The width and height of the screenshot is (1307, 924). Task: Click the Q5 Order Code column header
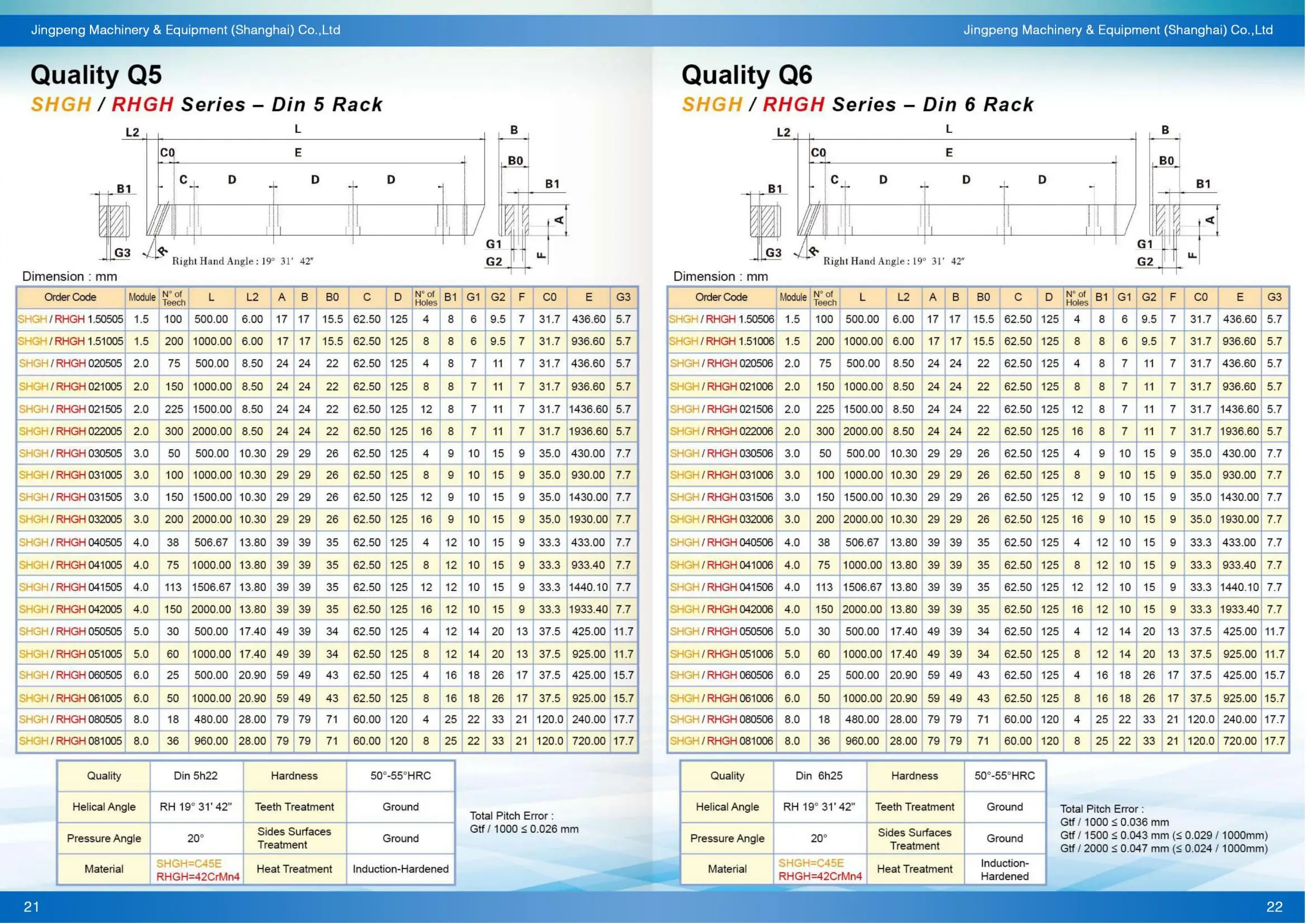[x=70, y=297]
